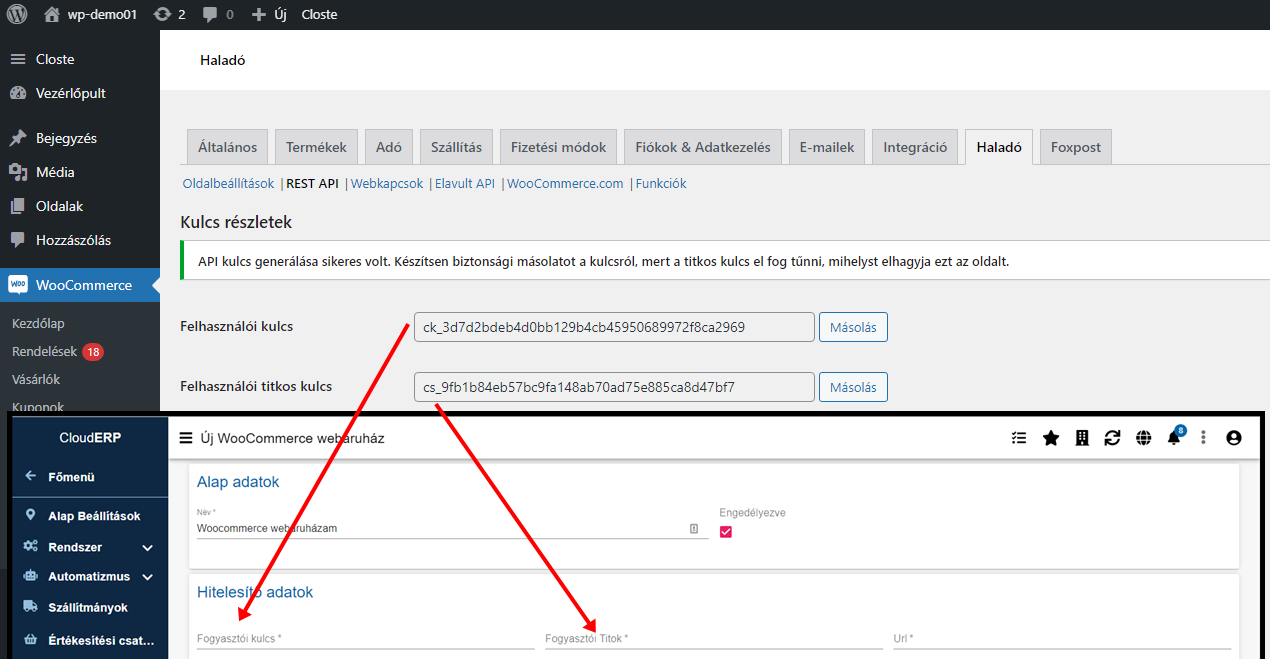The image size is (1270, 659).
Task: Click the refresh sync icon in CloudERP
Action: 1112,438
